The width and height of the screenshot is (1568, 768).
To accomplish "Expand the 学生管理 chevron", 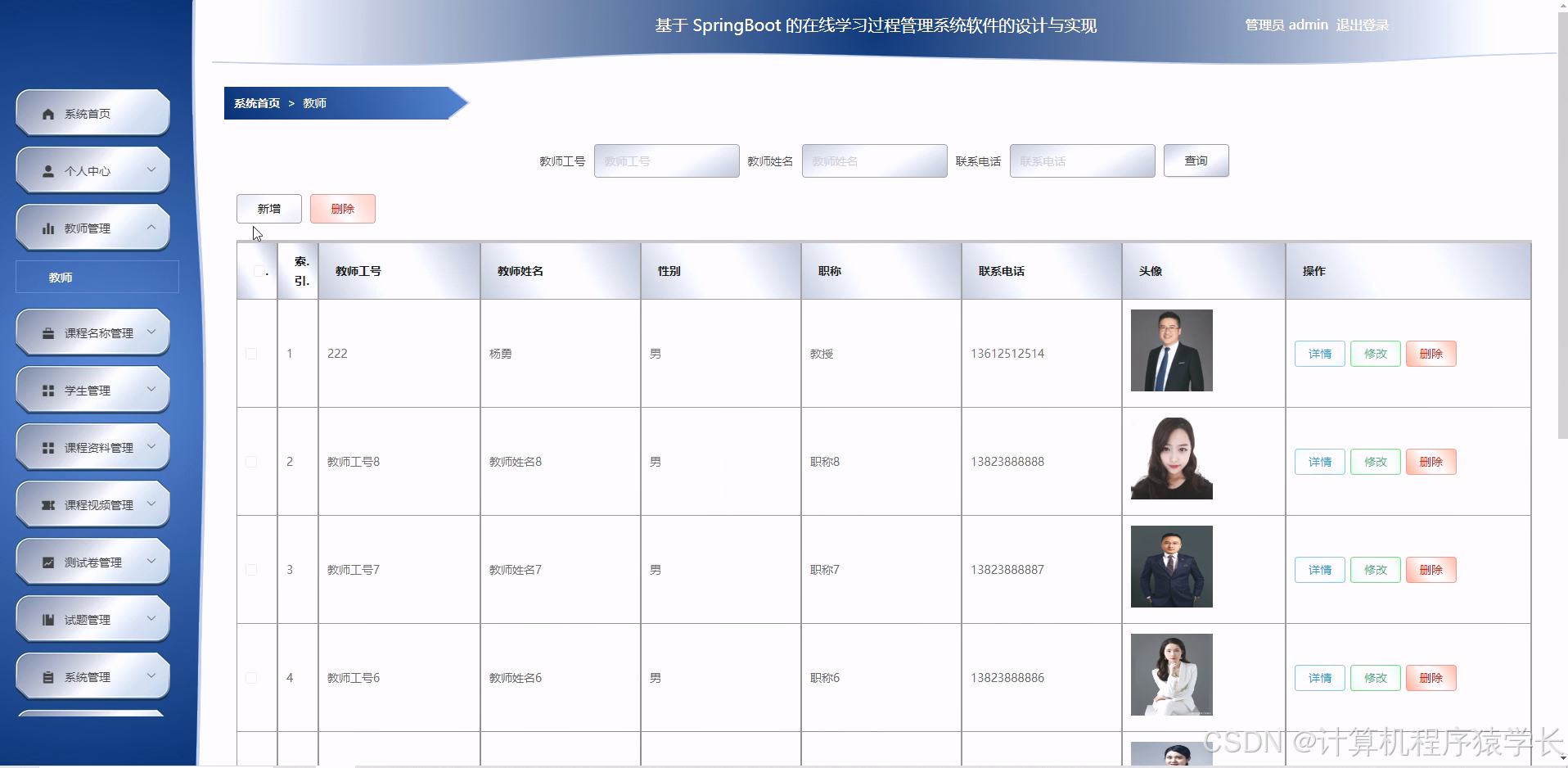I will [x=151, y=390].
